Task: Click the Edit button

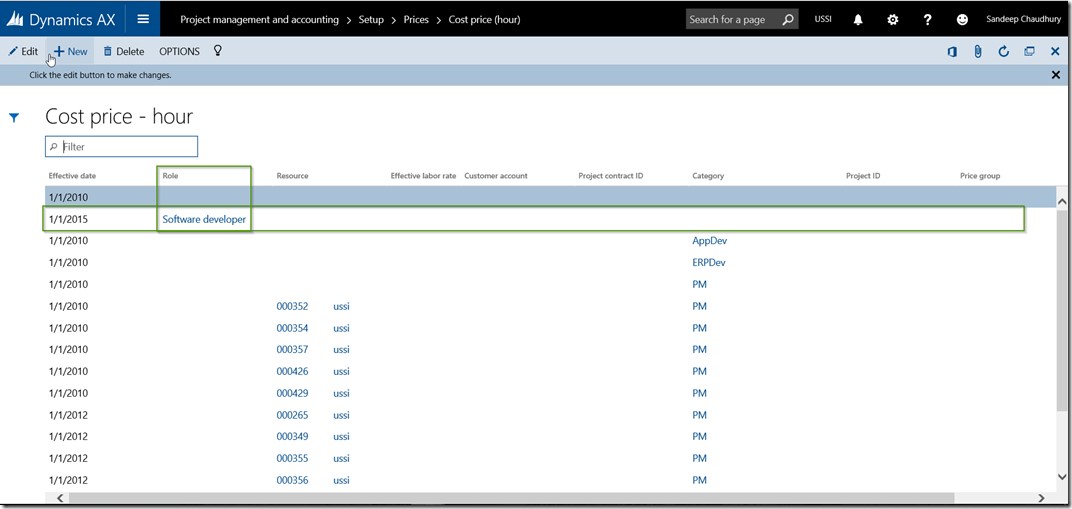Action: click(23, 51)
